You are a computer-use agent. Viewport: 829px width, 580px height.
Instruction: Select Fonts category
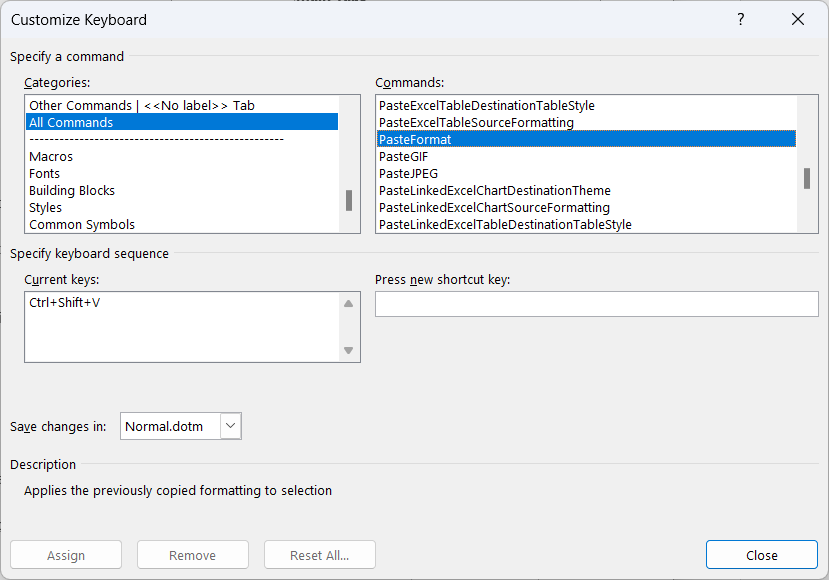tap(45, 174)
